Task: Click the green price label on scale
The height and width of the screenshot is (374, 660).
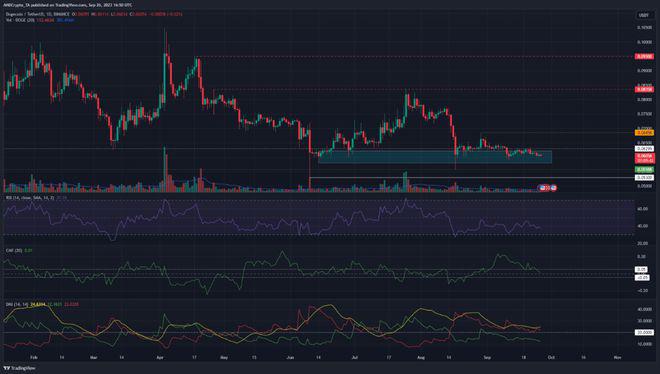Action: tap(644, 170)
